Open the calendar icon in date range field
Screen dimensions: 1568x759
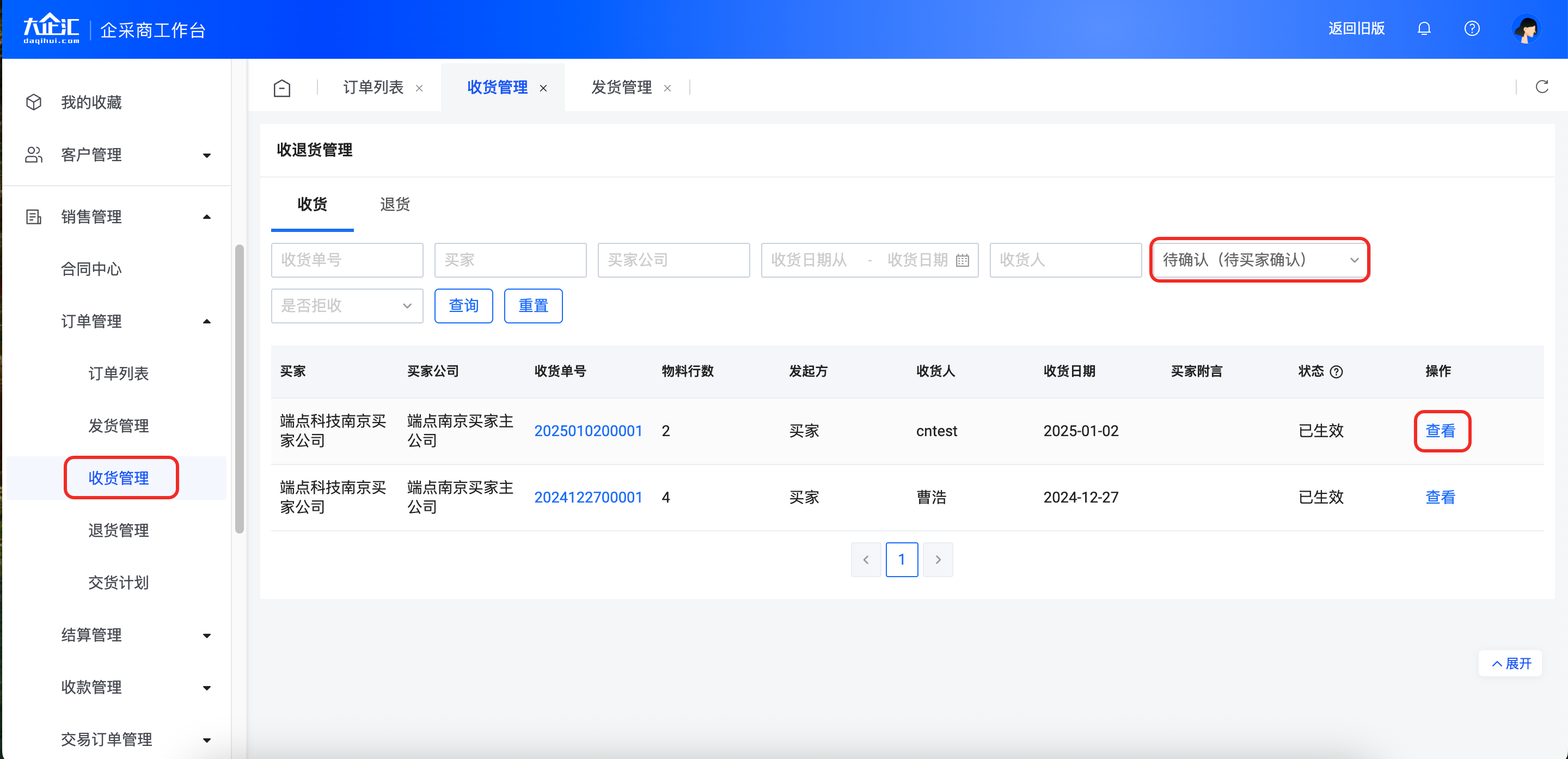tap(961, 260)
